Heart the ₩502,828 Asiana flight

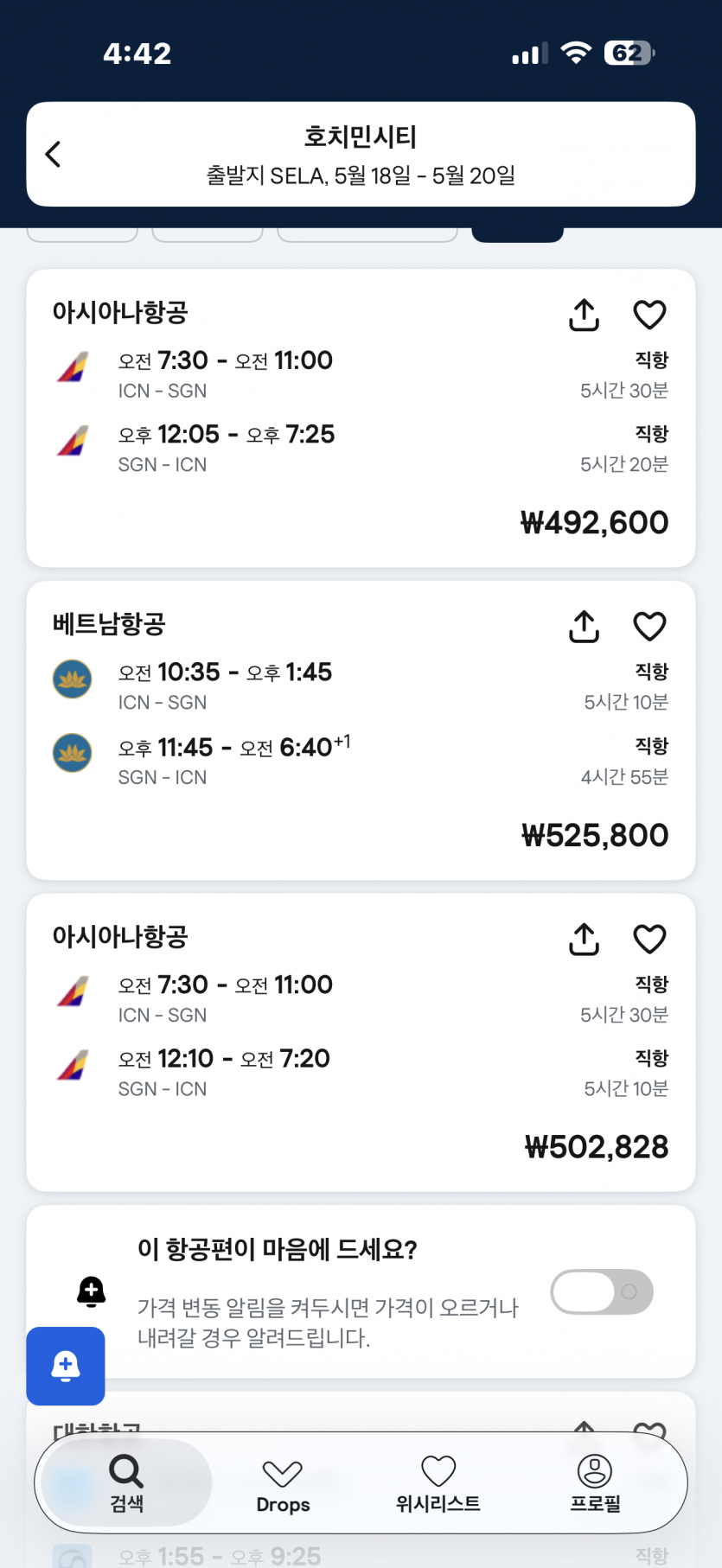[x=649, y=940]
